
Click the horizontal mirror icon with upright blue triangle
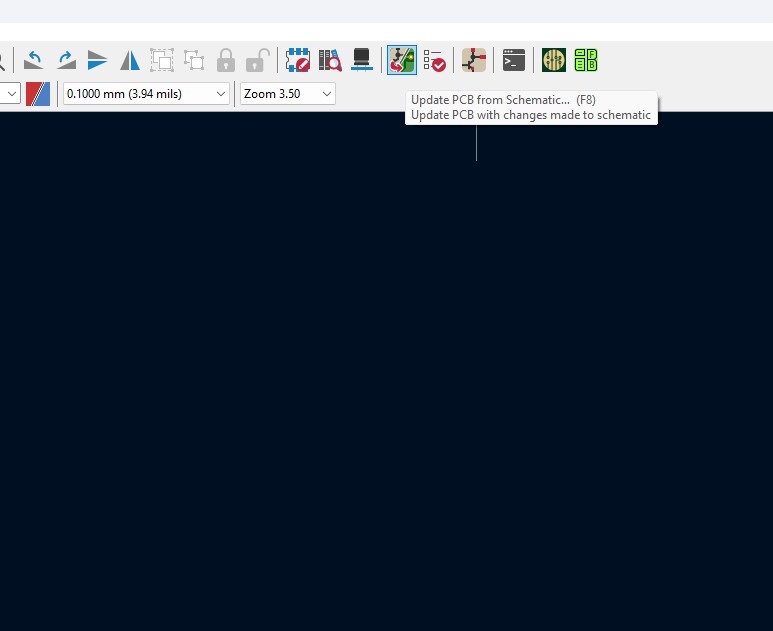pyautogui.click(x=130, y=60)
